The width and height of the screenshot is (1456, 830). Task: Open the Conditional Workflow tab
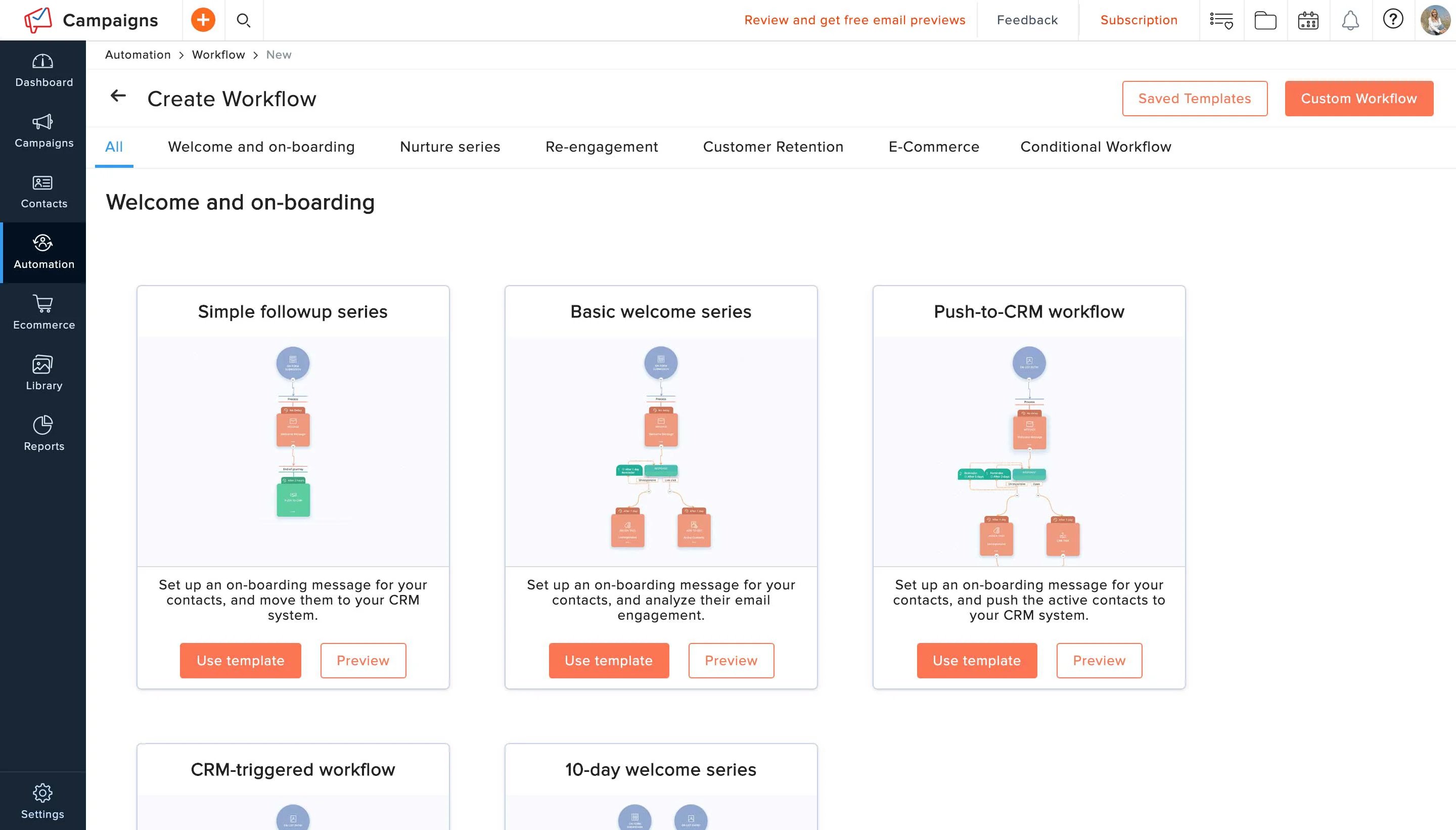(x=1095, y=147)
